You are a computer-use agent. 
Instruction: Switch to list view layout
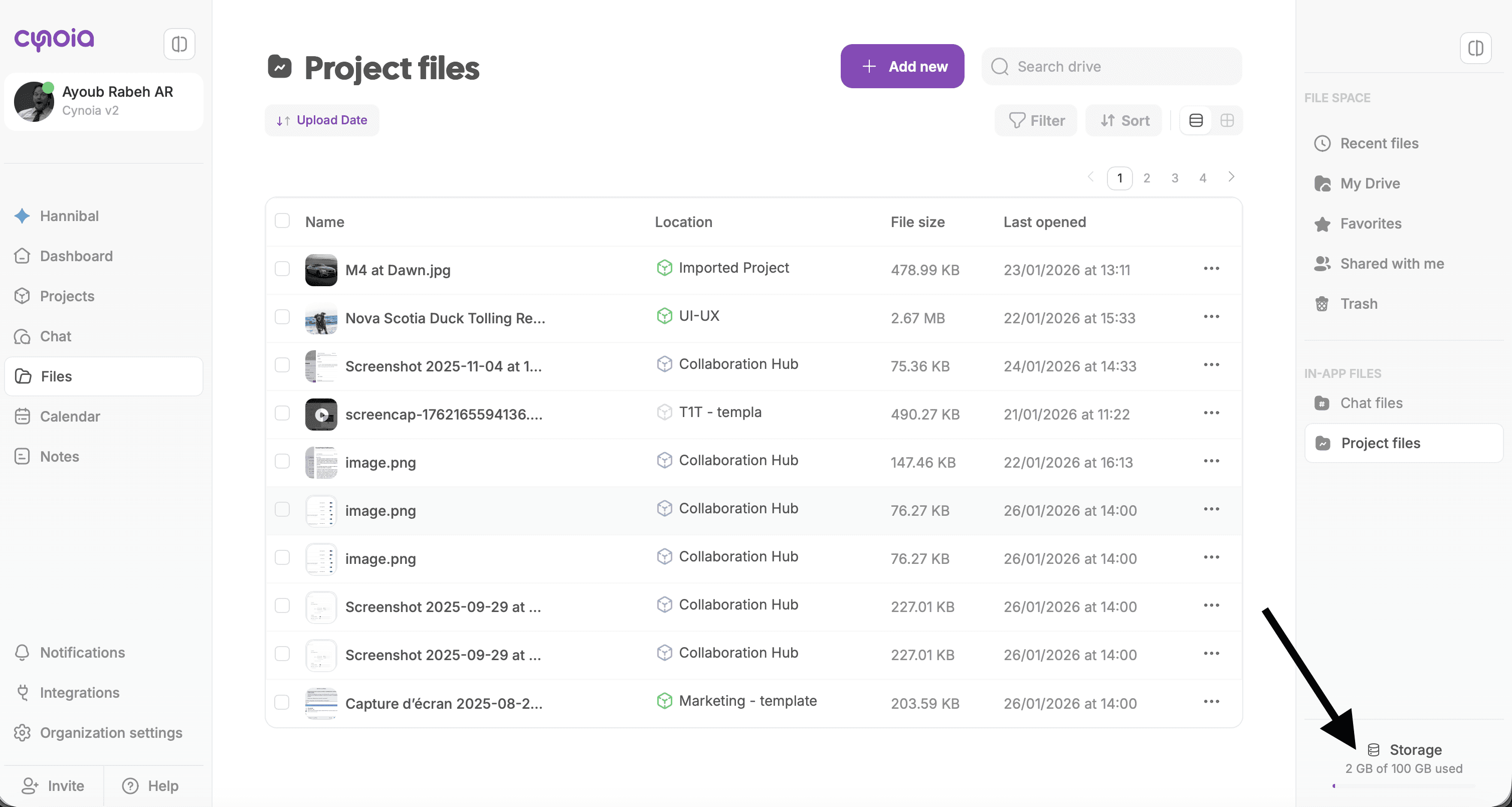click(x=1196, y=120)
